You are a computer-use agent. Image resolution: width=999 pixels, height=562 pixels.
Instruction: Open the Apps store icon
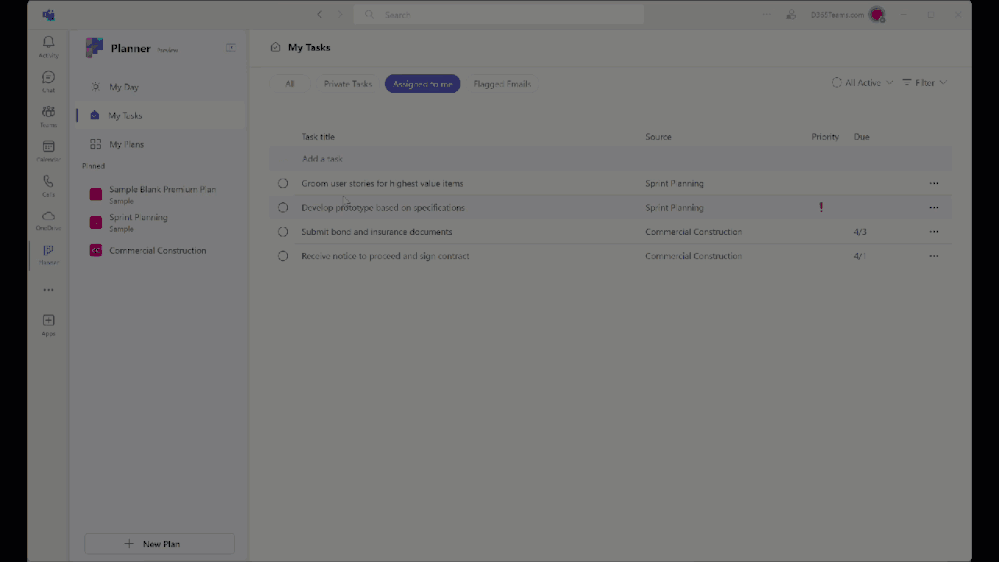[x=48, y=325]
